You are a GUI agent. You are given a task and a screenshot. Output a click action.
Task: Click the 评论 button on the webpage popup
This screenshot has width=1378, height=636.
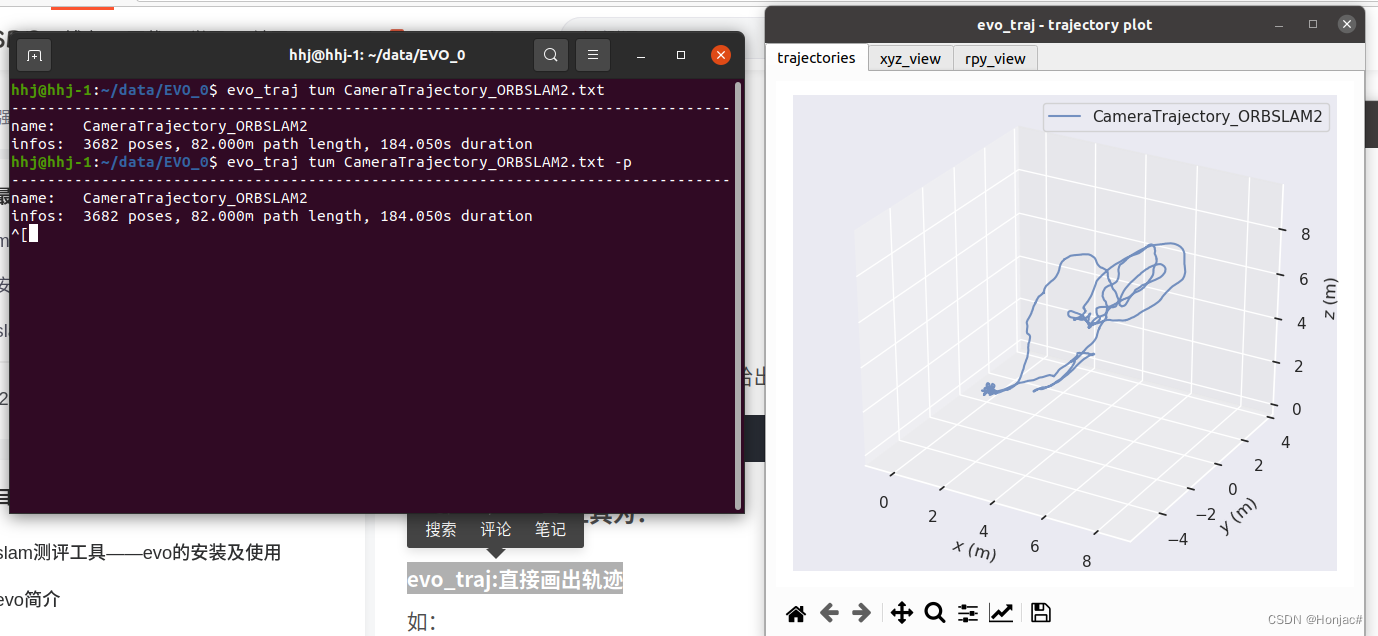click(x=495, y=529)
